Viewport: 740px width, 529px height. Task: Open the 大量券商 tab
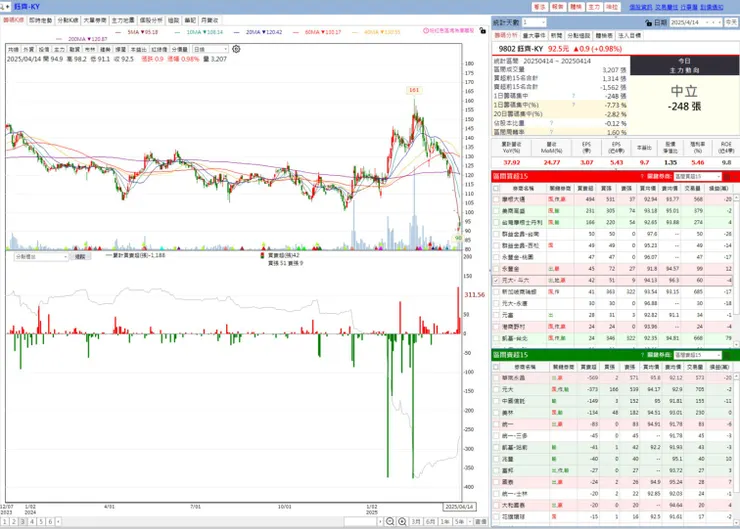tap(95, 20)
